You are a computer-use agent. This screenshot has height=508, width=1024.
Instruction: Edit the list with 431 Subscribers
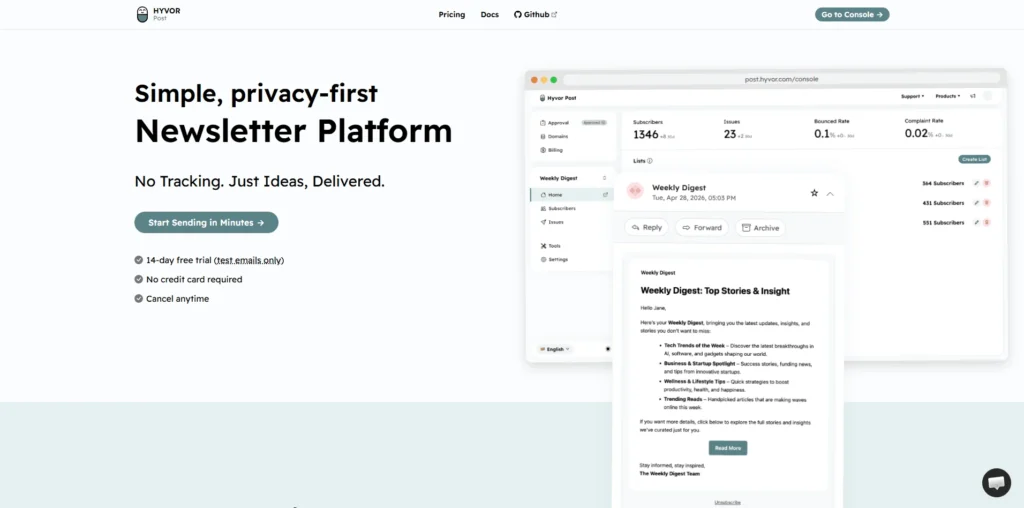[x=976, y=203]
